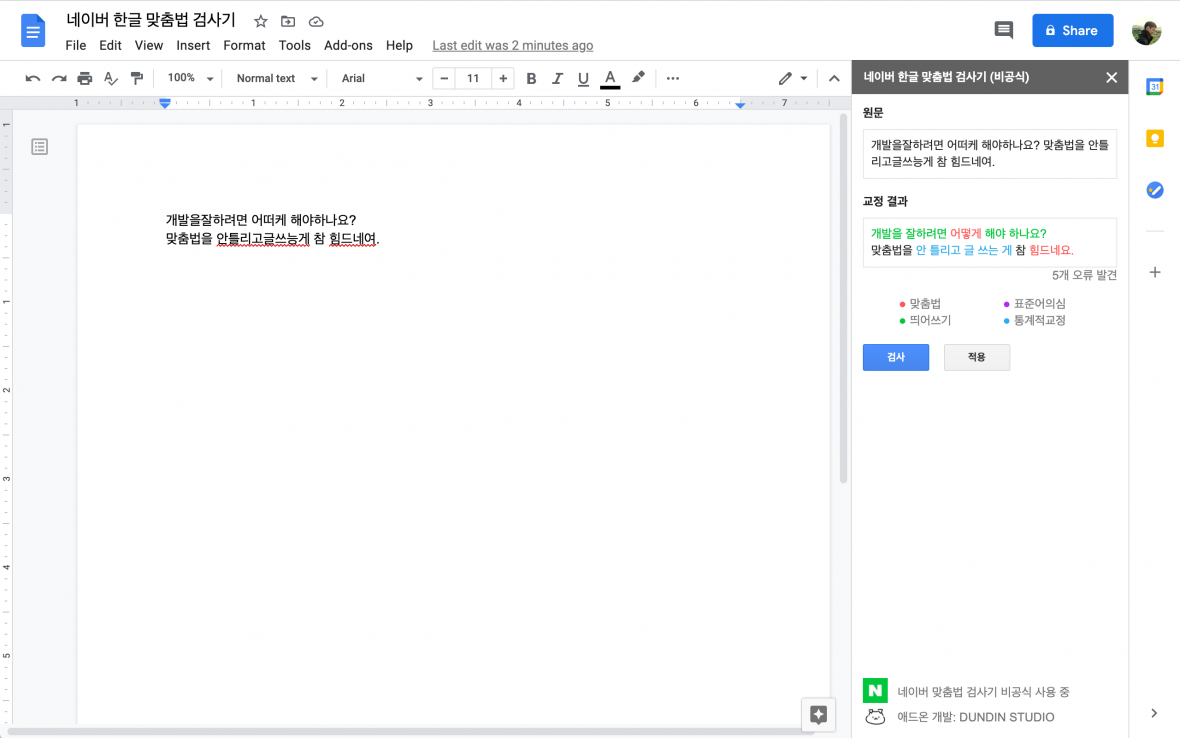Hide the side panel with the arrow
This screenshot has height=738, width=1180.
coord(1154,713)
